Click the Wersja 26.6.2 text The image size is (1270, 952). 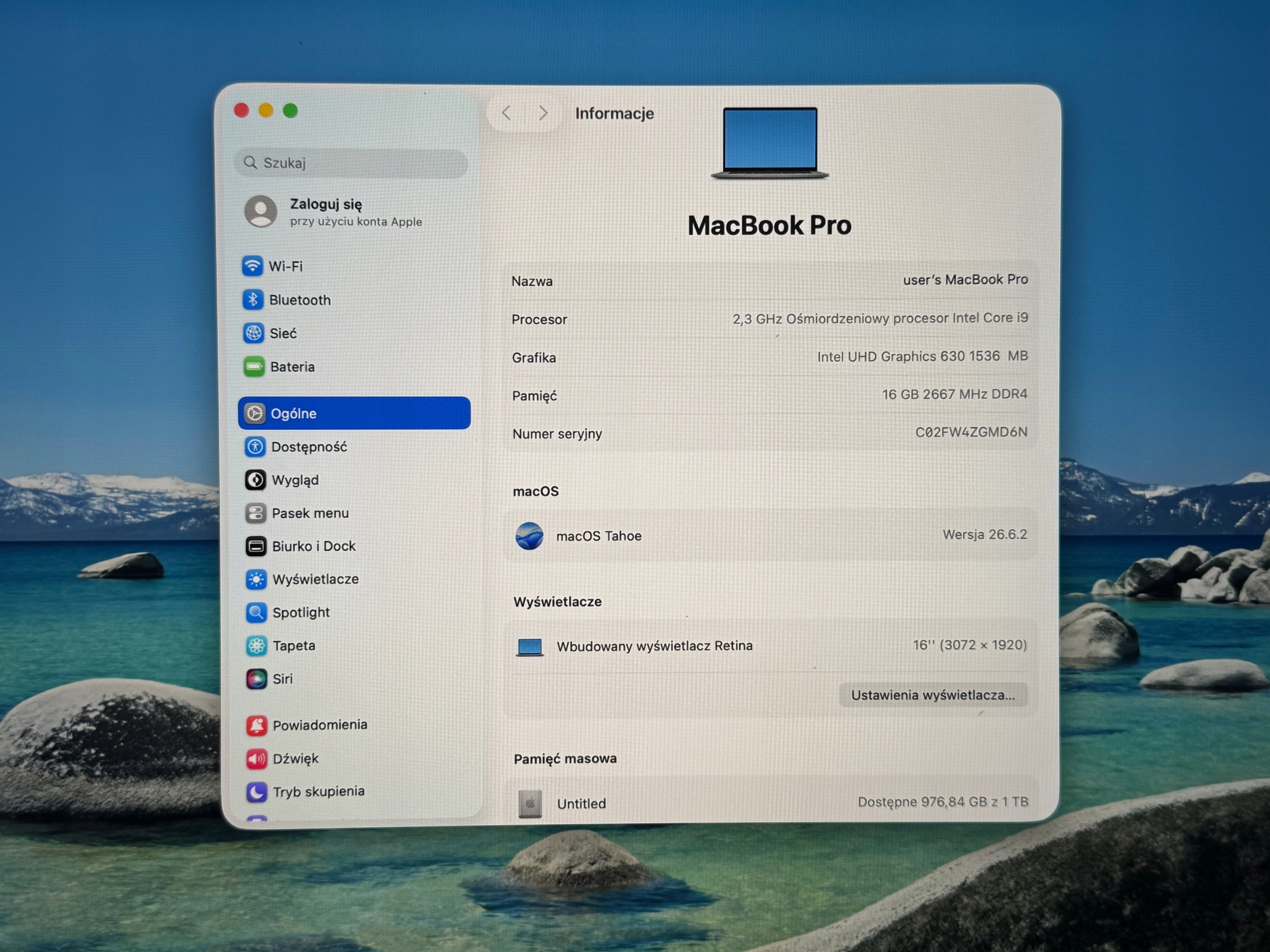point(985,534)
